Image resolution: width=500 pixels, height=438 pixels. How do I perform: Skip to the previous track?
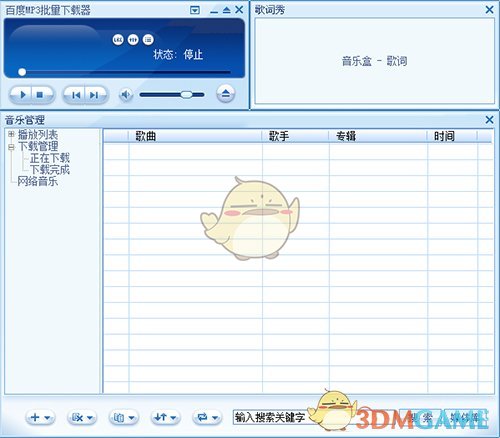pyautogui.click(x=76, y=95)
